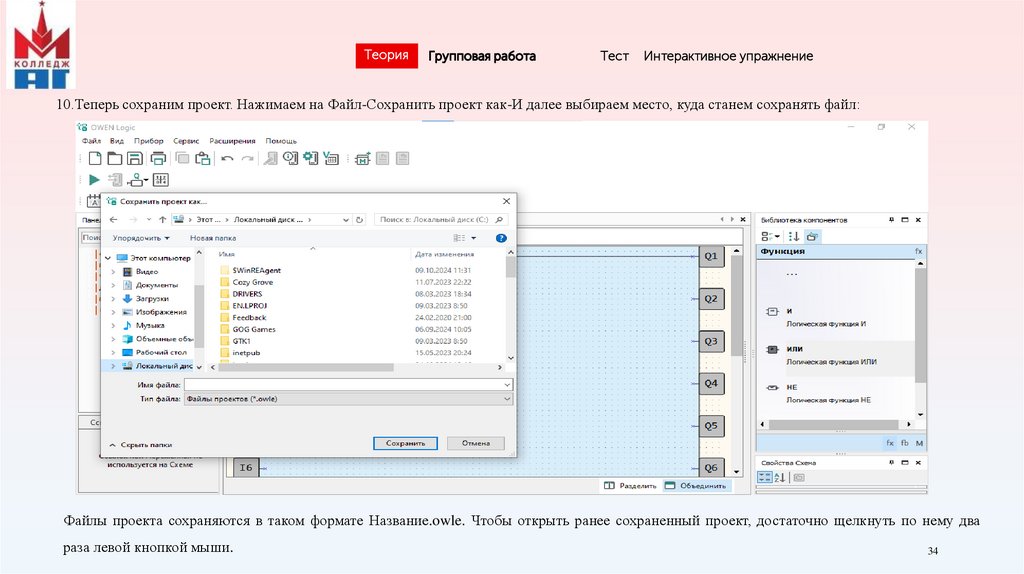The image size is (1024, 574).
Task: Click the Сохранить button
Action: click(406, 443)
